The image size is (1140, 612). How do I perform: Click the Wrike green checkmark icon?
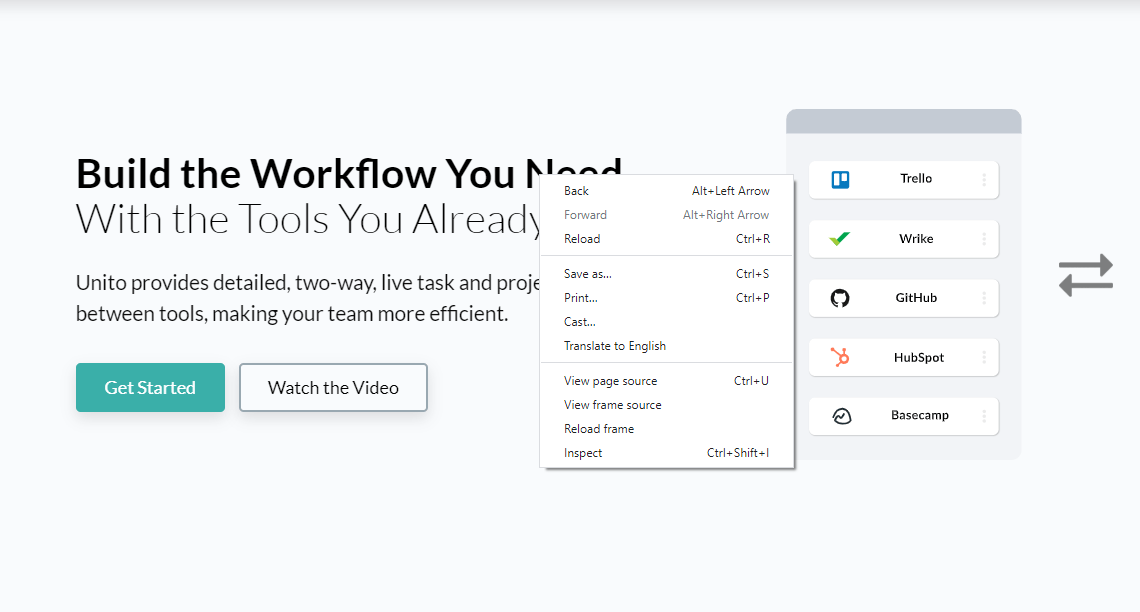click(x=840, y=238)
